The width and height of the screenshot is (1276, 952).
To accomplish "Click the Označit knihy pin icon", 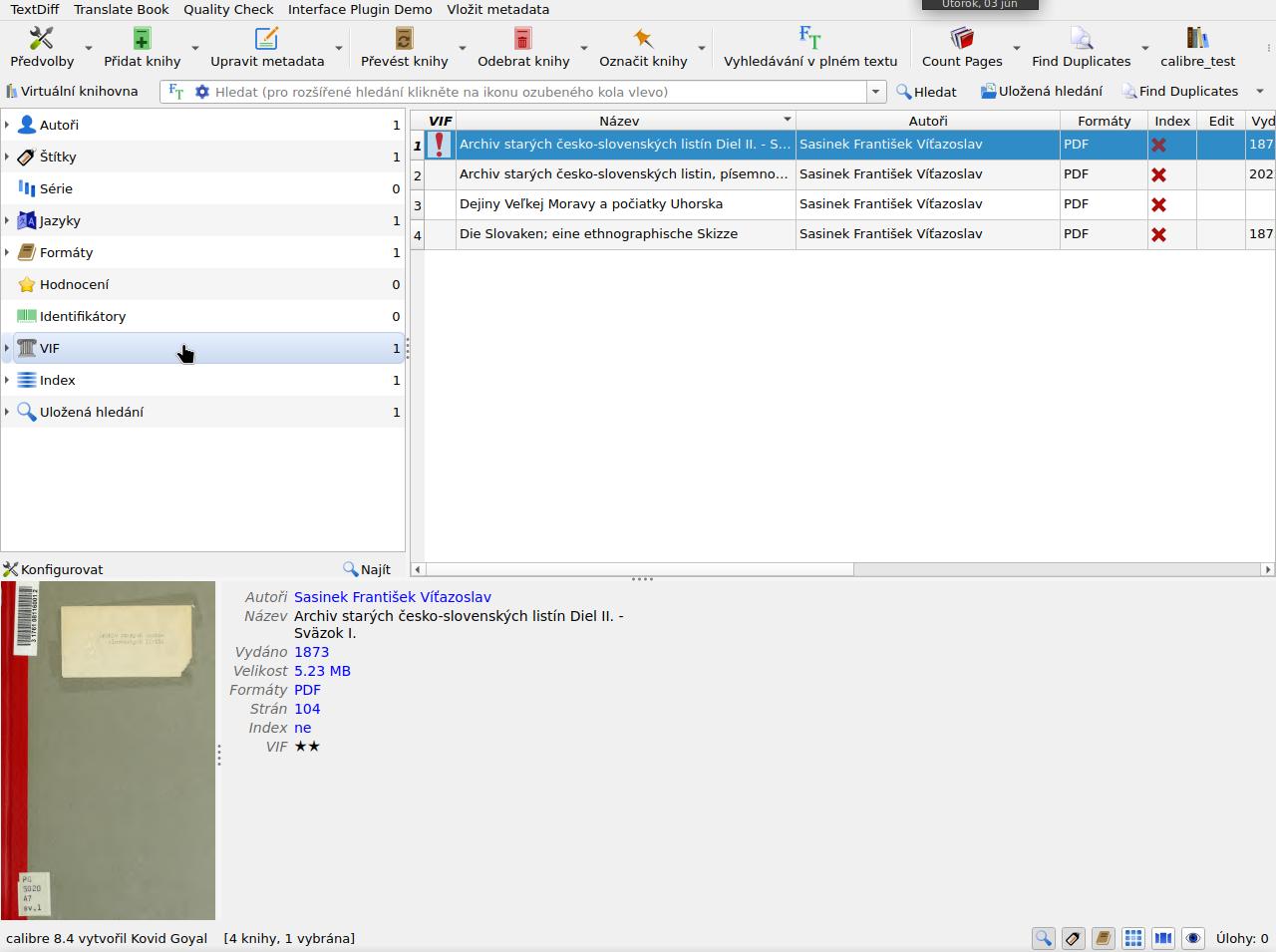I will [643, 39].
